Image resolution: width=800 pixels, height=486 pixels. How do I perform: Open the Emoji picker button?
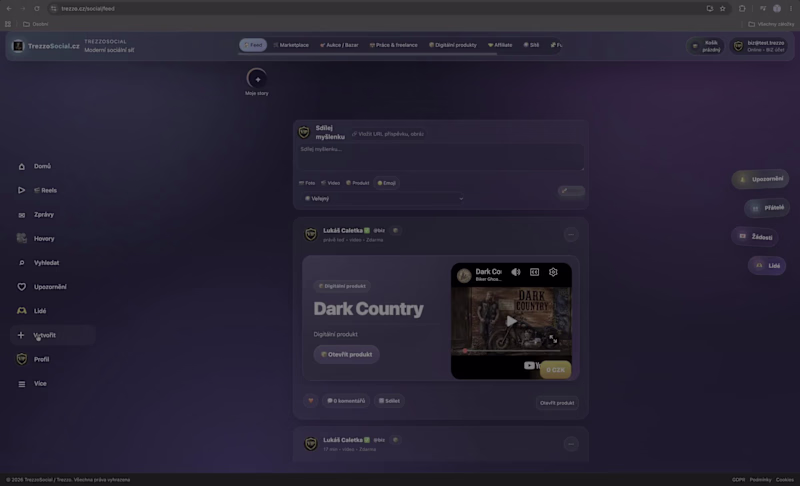click(387, 183)
